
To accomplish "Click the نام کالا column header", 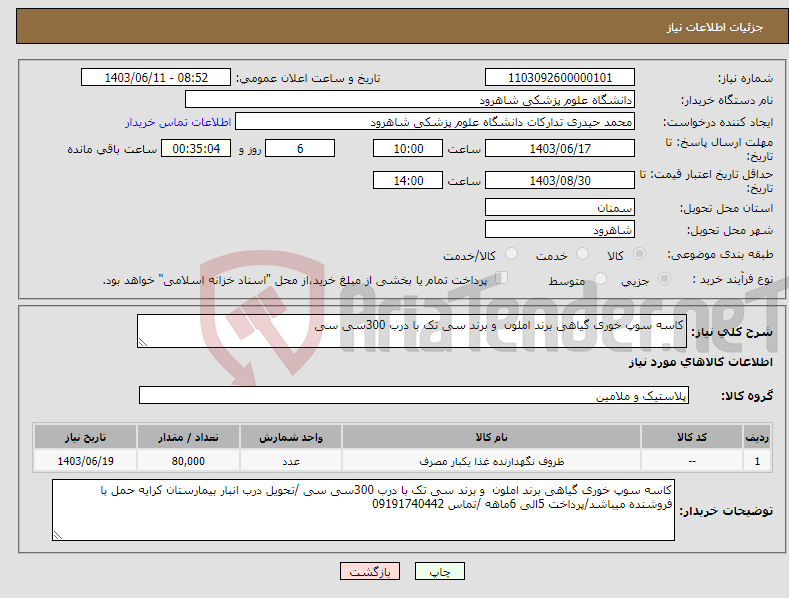I will pyautogui.click(x=491, y=437).
